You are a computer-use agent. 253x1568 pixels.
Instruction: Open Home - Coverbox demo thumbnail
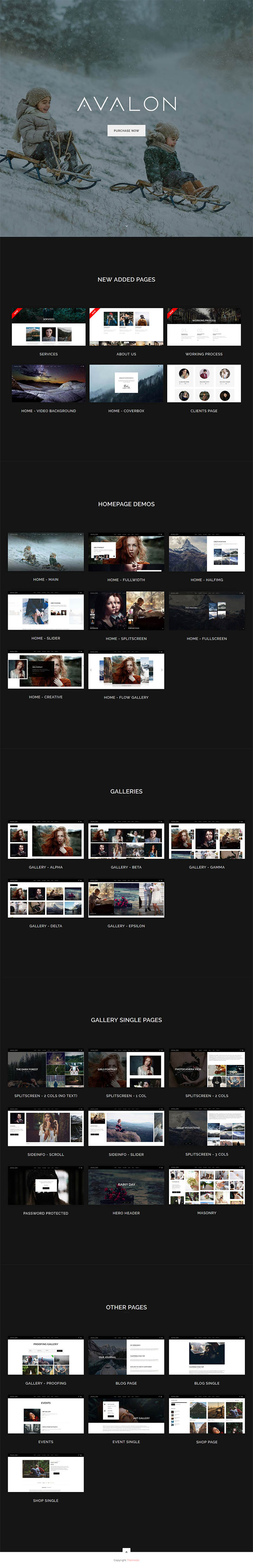[x=126, y=383]
